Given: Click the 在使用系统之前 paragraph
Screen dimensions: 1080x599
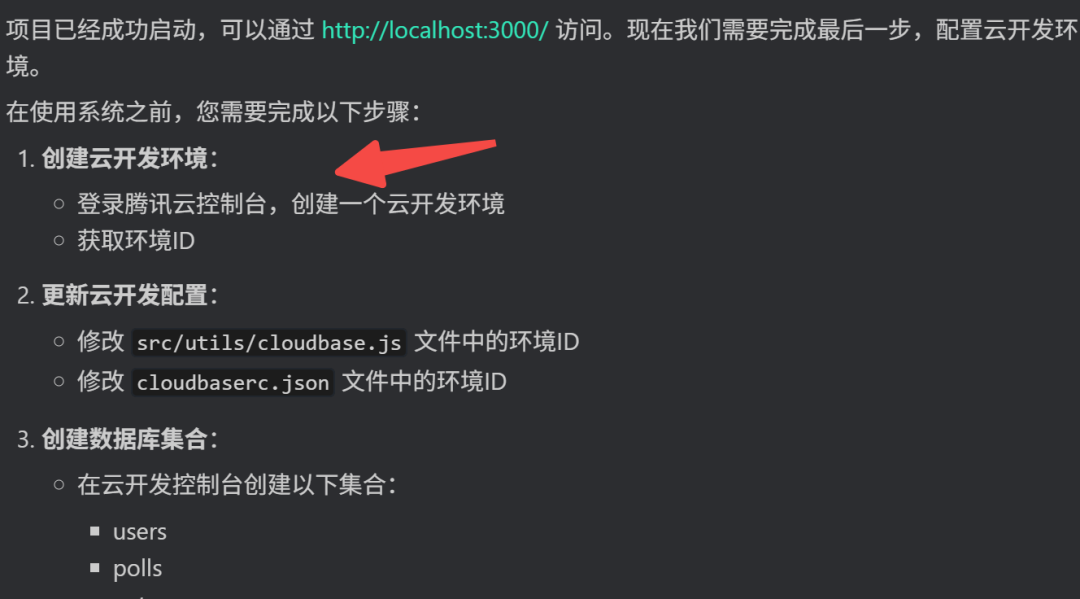Looking at the screenshot, I should [x=214, y=112].
